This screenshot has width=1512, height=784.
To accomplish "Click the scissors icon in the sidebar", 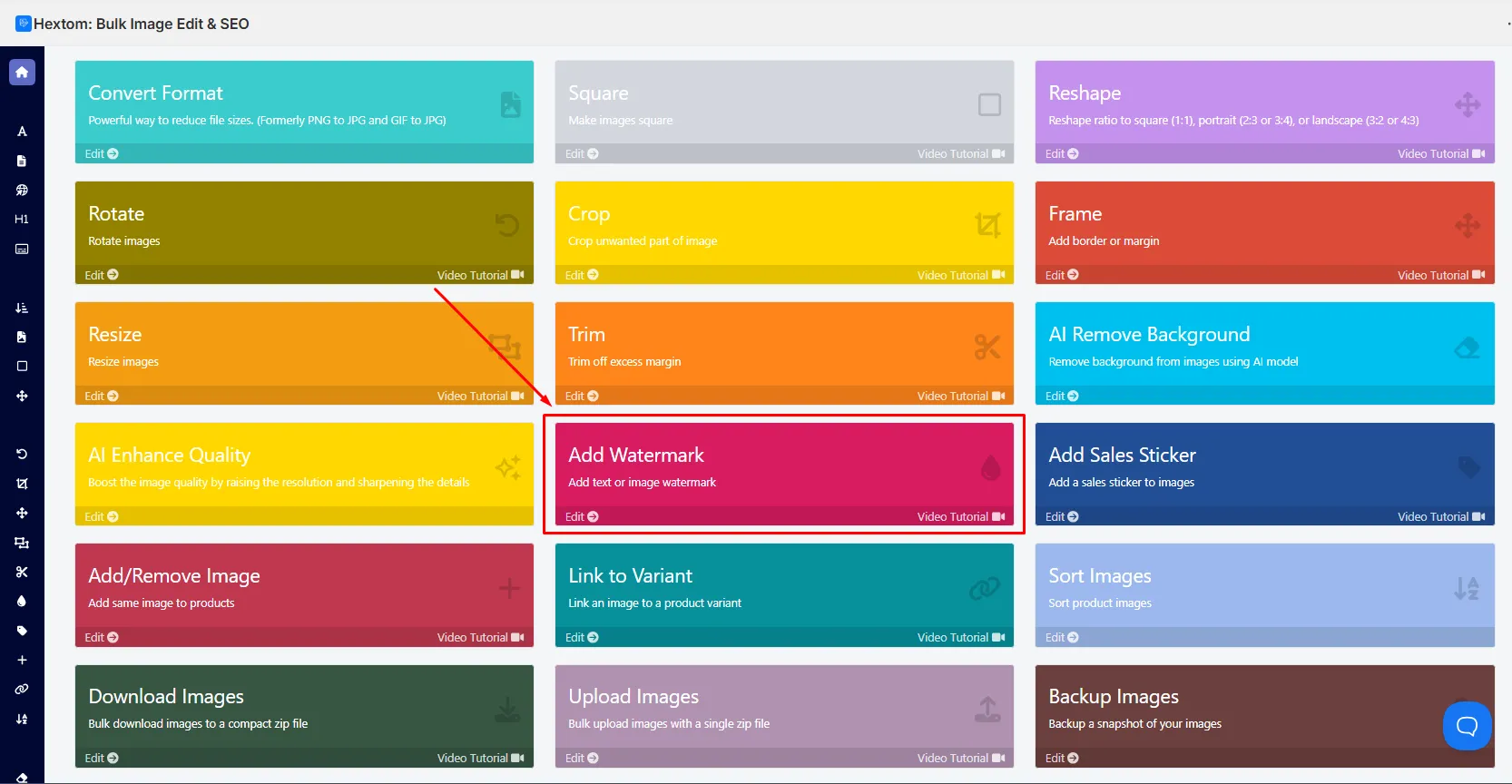I will [x=22, y=572].
